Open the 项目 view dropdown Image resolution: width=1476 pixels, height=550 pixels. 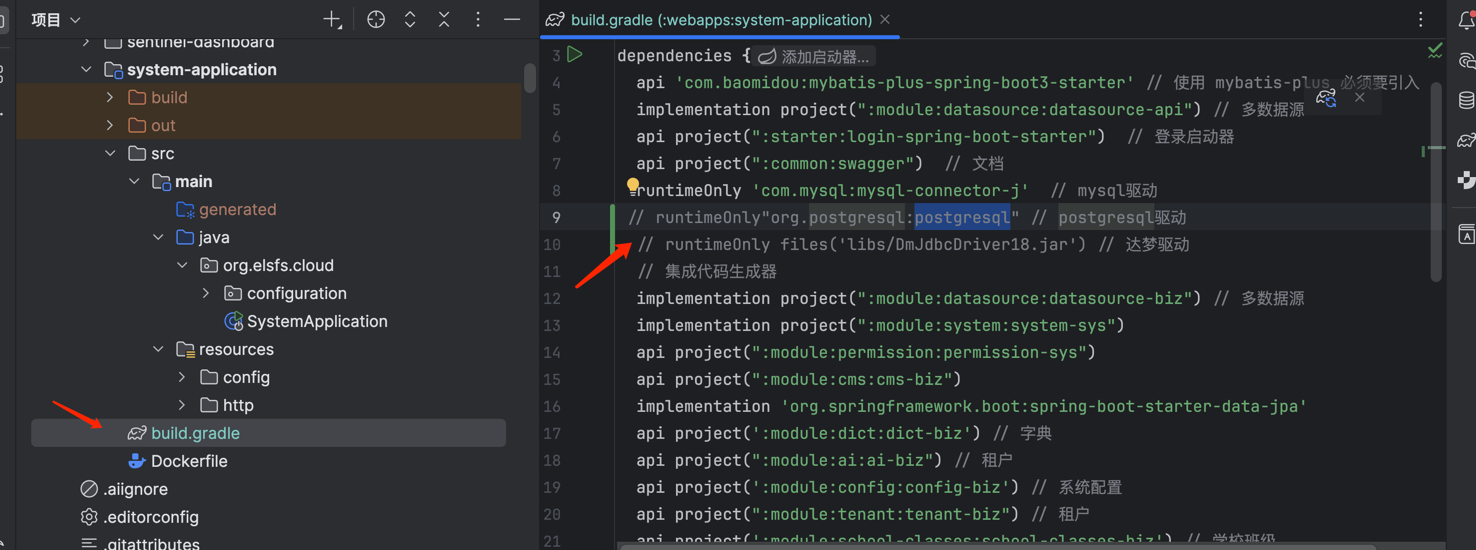56,20
